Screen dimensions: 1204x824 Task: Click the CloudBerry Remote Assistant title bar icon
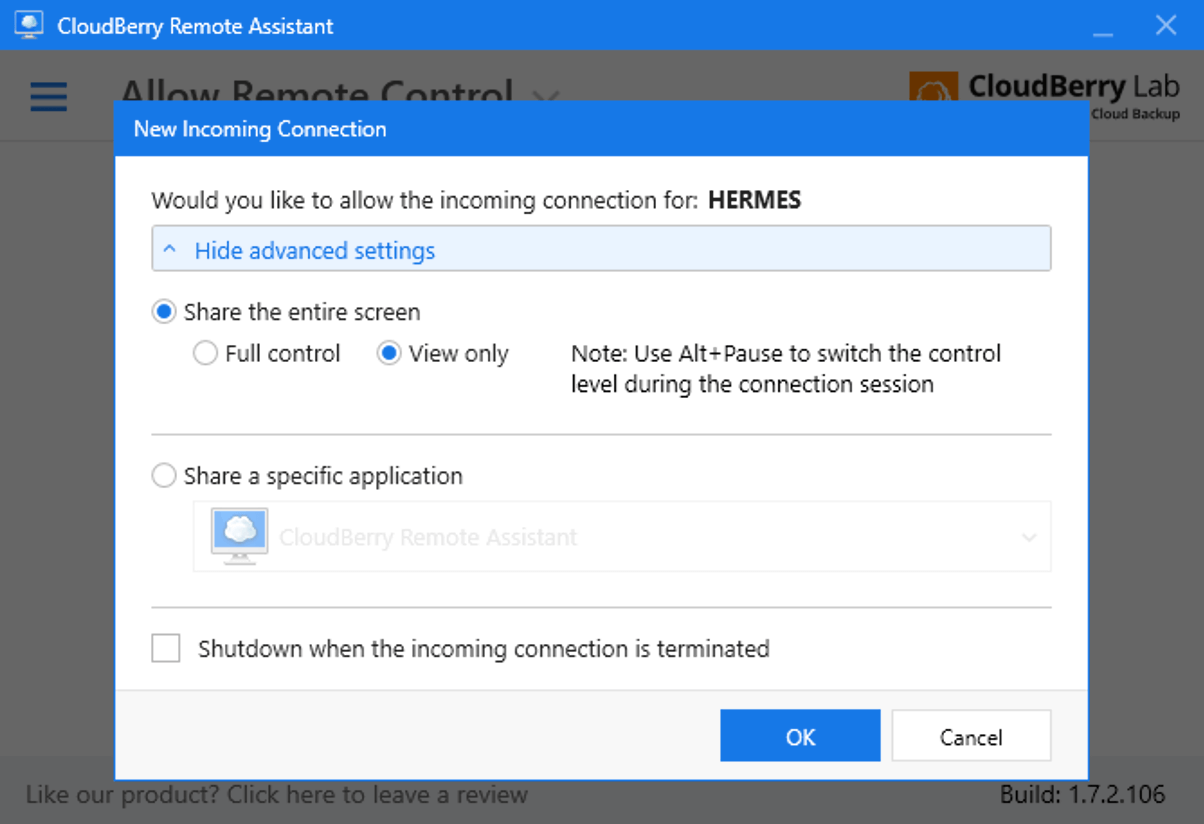[29, 25]
